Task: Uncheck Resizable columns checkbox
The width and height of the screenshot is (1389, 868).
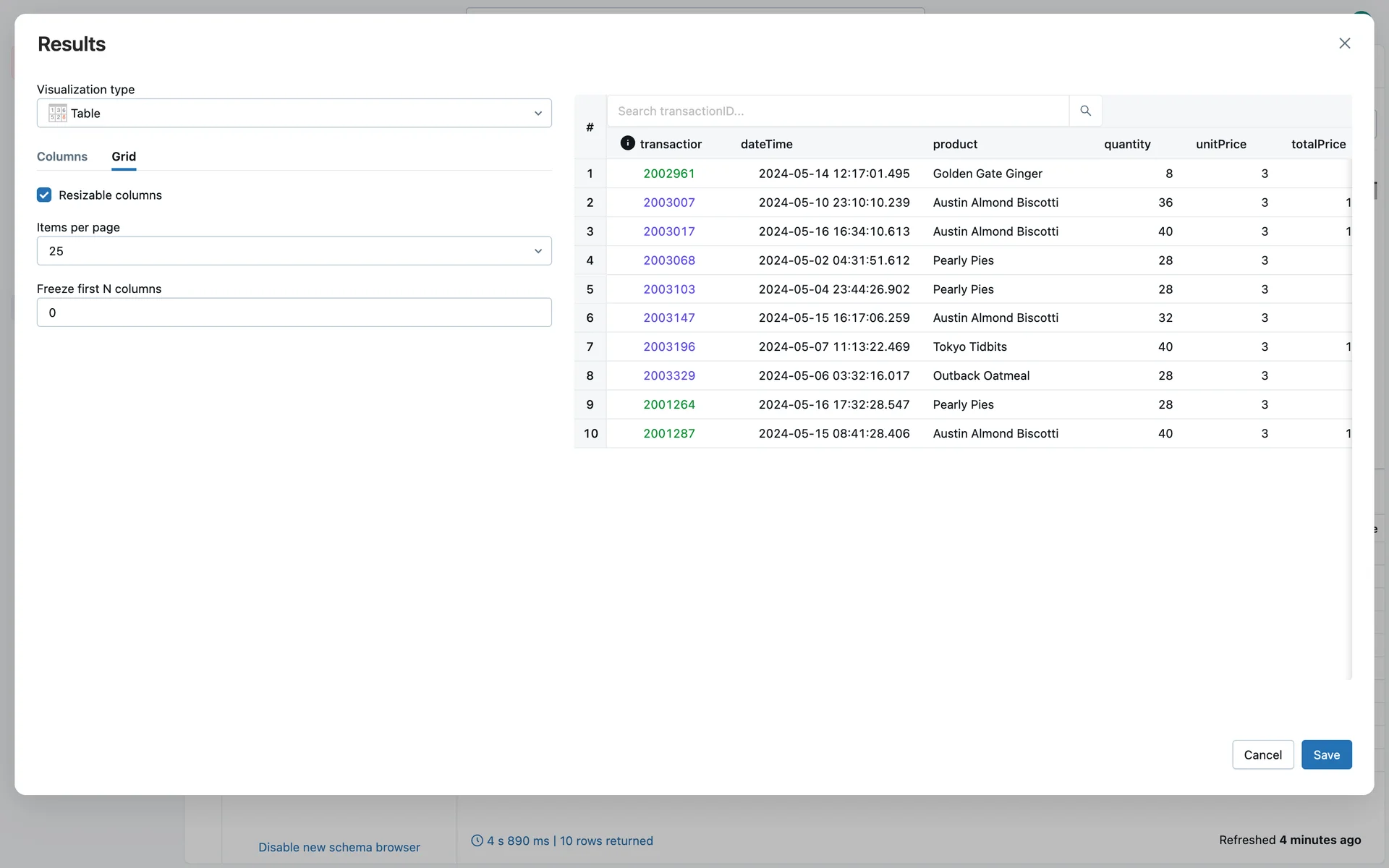Action: click(x=44, y=195)
